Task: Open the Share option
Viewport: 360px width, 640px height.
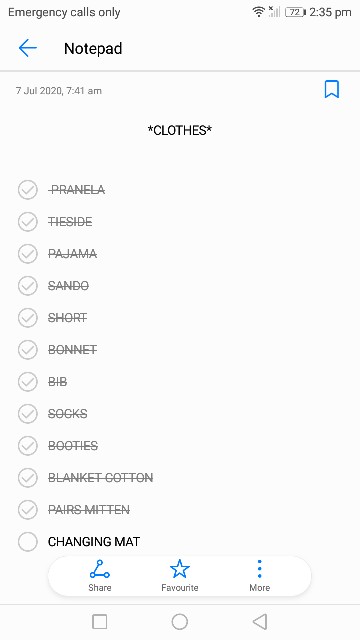Action: [100, 576]
